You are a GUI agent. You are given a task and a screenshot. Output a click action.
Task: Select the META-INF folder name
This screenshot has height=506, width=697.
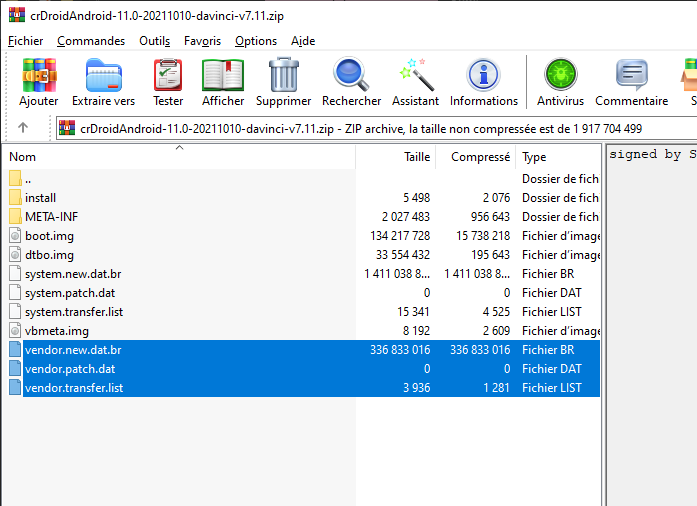point(52,217)
